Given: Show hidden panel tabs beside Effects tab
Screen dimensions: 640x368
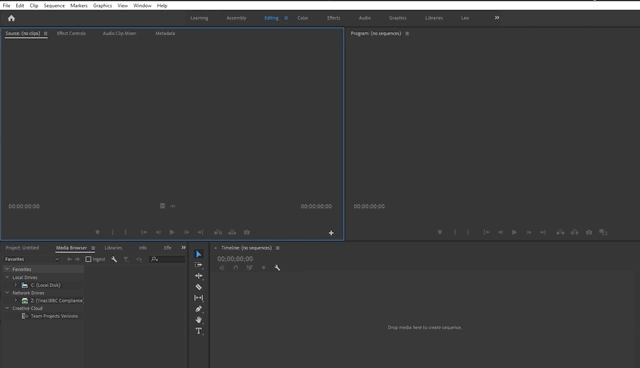Looking at the screenshot, I should tap(183, 248).
